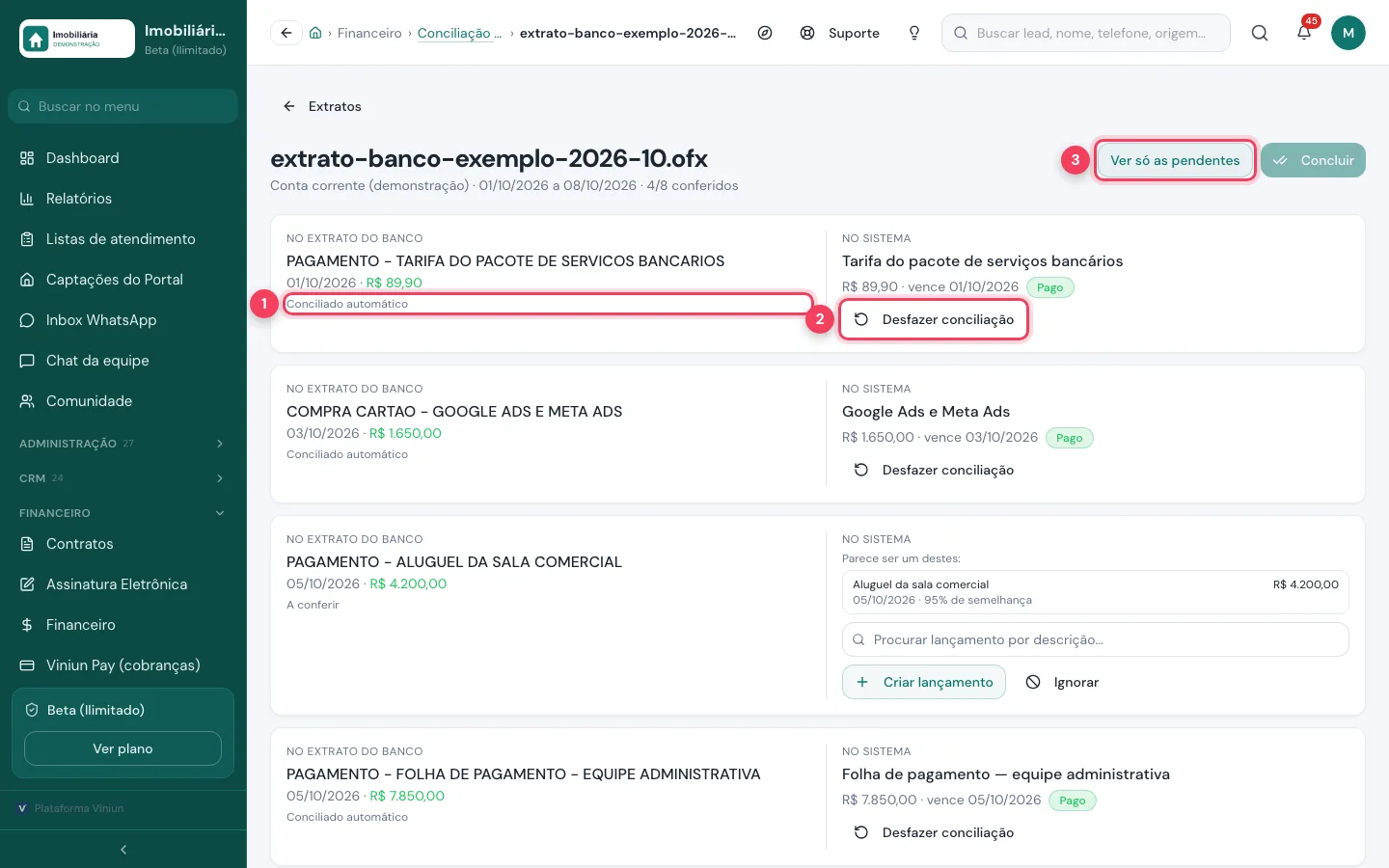
Task: Select suggested match Aluguel da sala comercial
Action: [1096, 592]
